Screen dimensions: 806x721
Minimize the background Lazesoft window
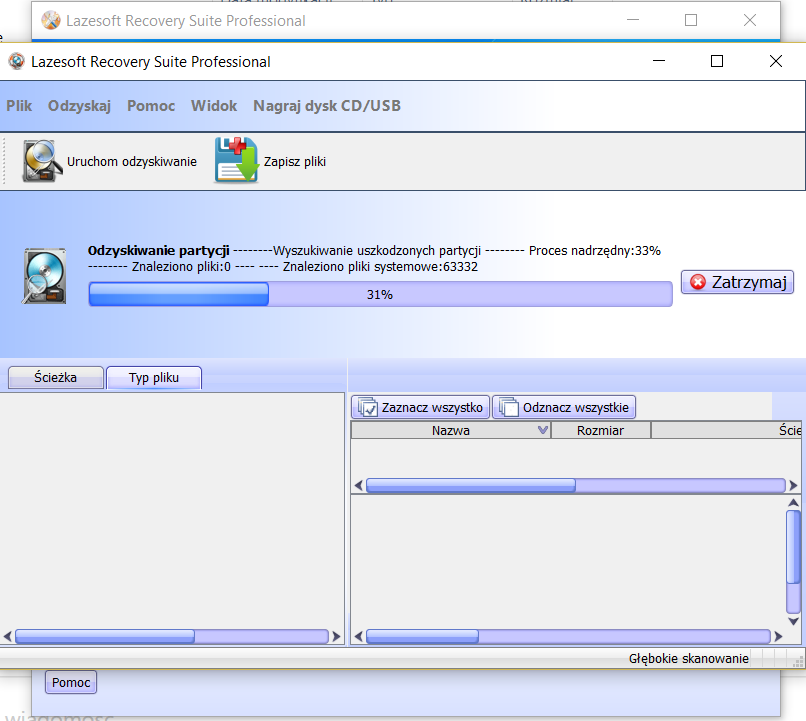click(x=633, y=21)
